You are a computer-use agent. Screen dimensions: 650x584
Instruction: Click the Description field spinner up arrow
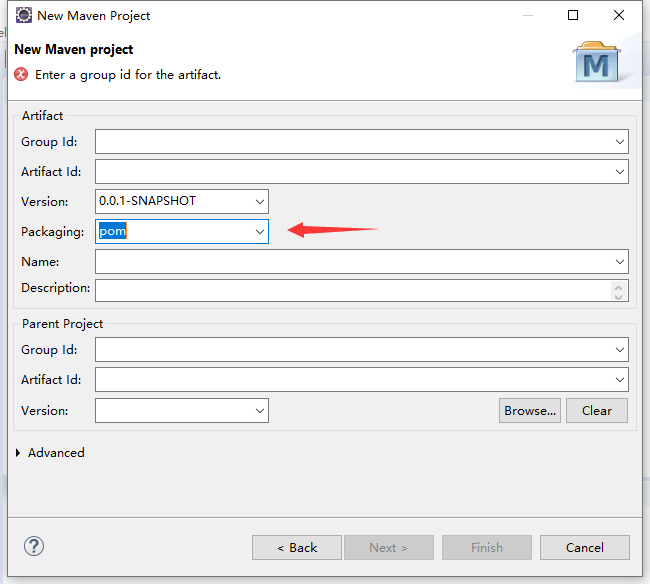click(618, 287)
